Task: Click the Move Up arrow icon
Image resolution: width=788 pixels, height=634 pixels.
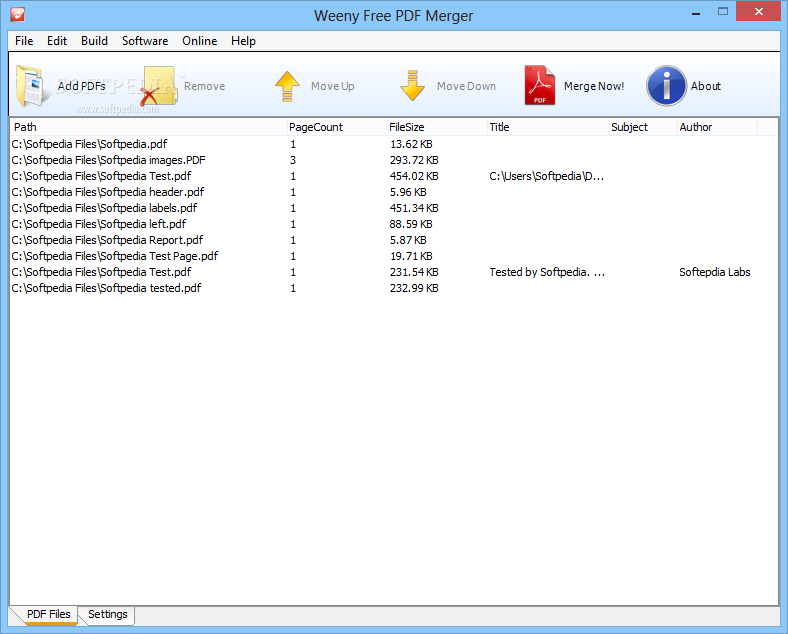Action: [287, 86]
